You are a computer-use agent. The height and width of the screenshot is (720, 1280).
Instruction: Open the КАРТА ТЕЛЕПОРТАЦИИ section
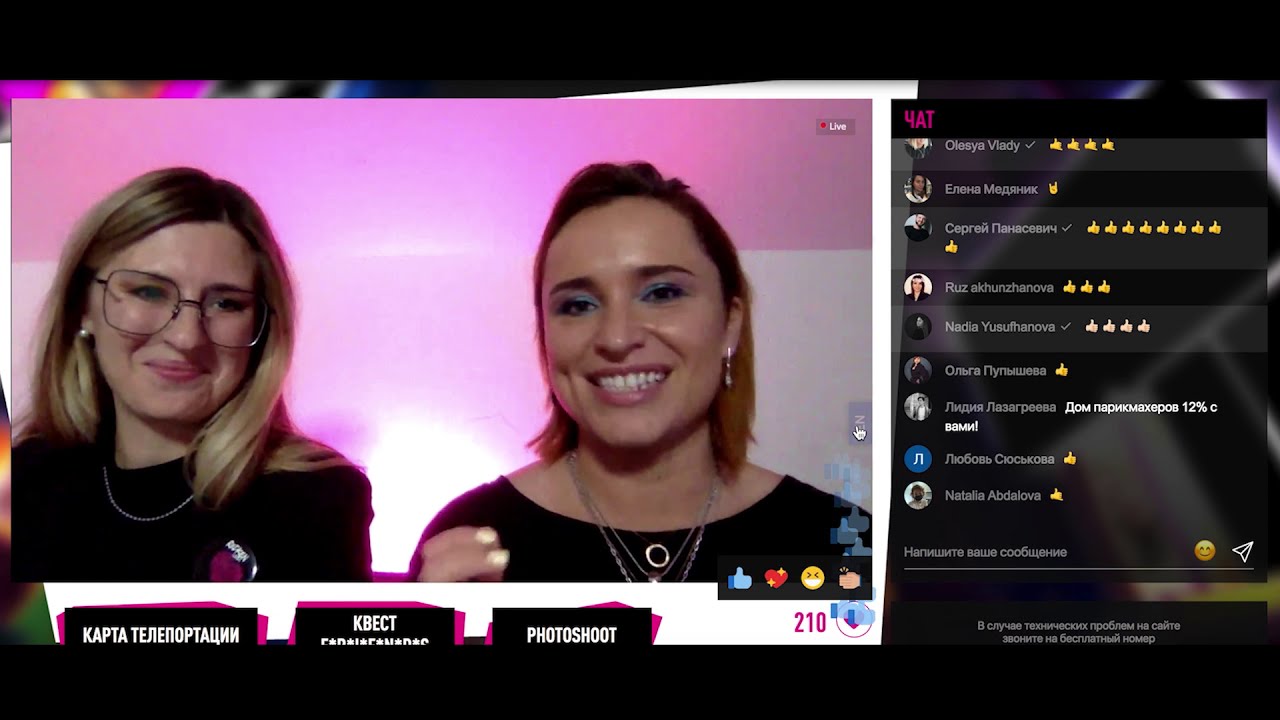[163, 634]
